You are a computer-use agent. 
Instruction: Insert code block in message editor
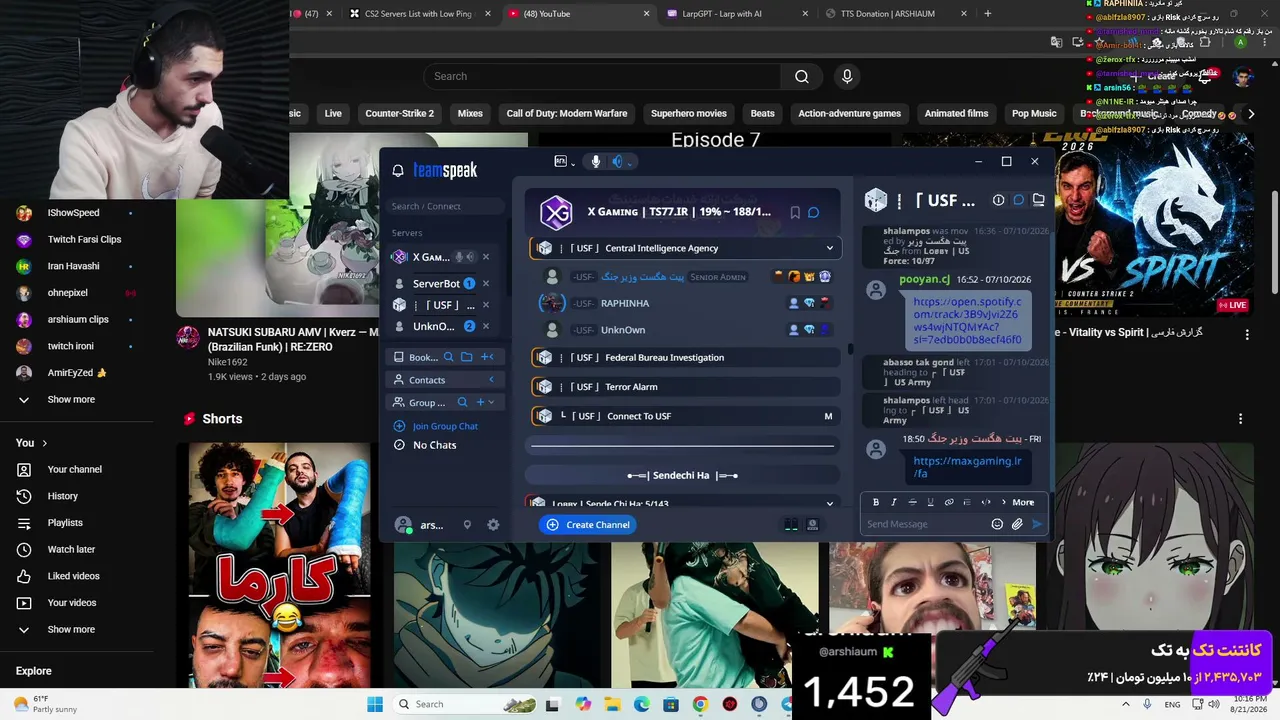pyautogui.click(x=985, y=502)
